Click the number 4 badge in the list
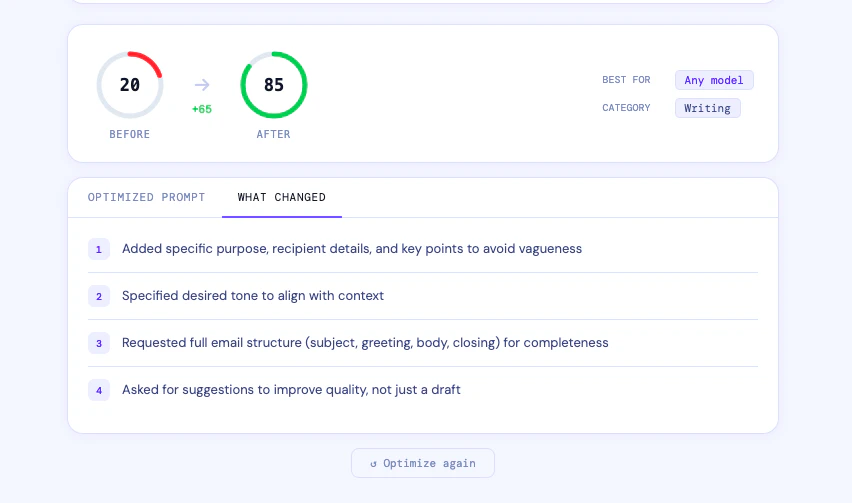The height and width of the screenshot is (503, 852). click(99, 390)
